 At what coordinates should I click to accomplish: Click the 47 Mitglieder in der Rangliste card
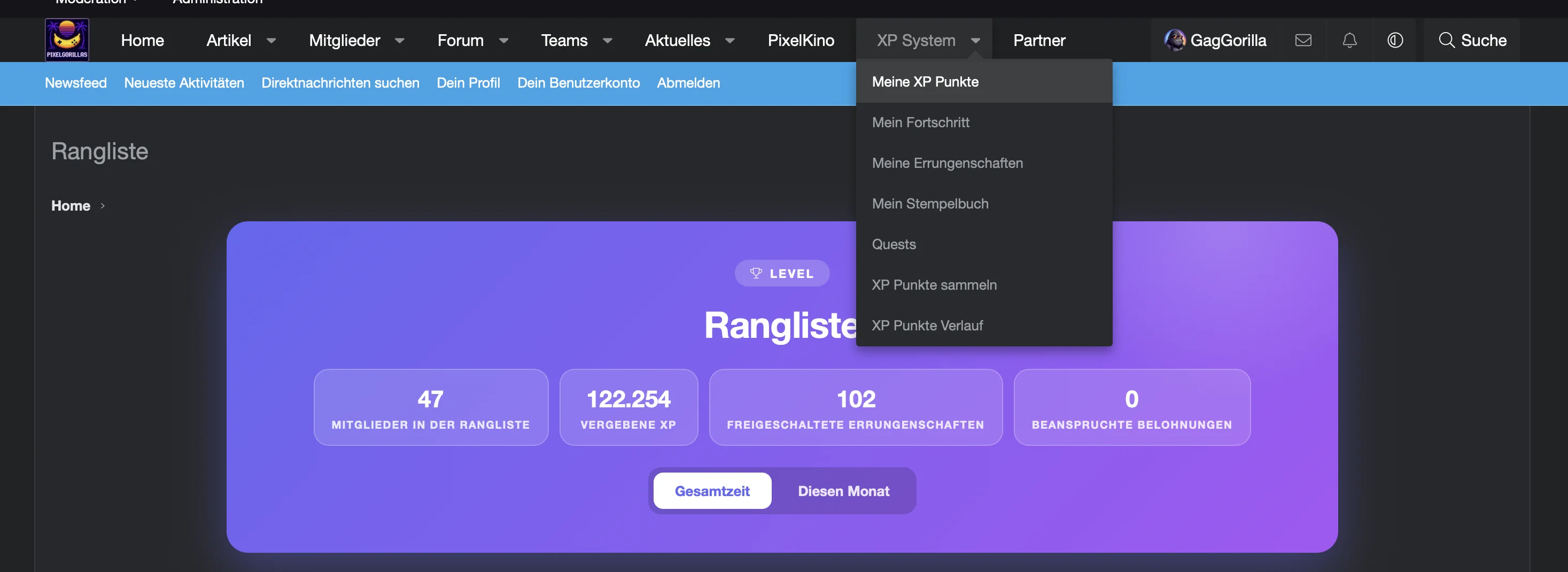point(431,407)
